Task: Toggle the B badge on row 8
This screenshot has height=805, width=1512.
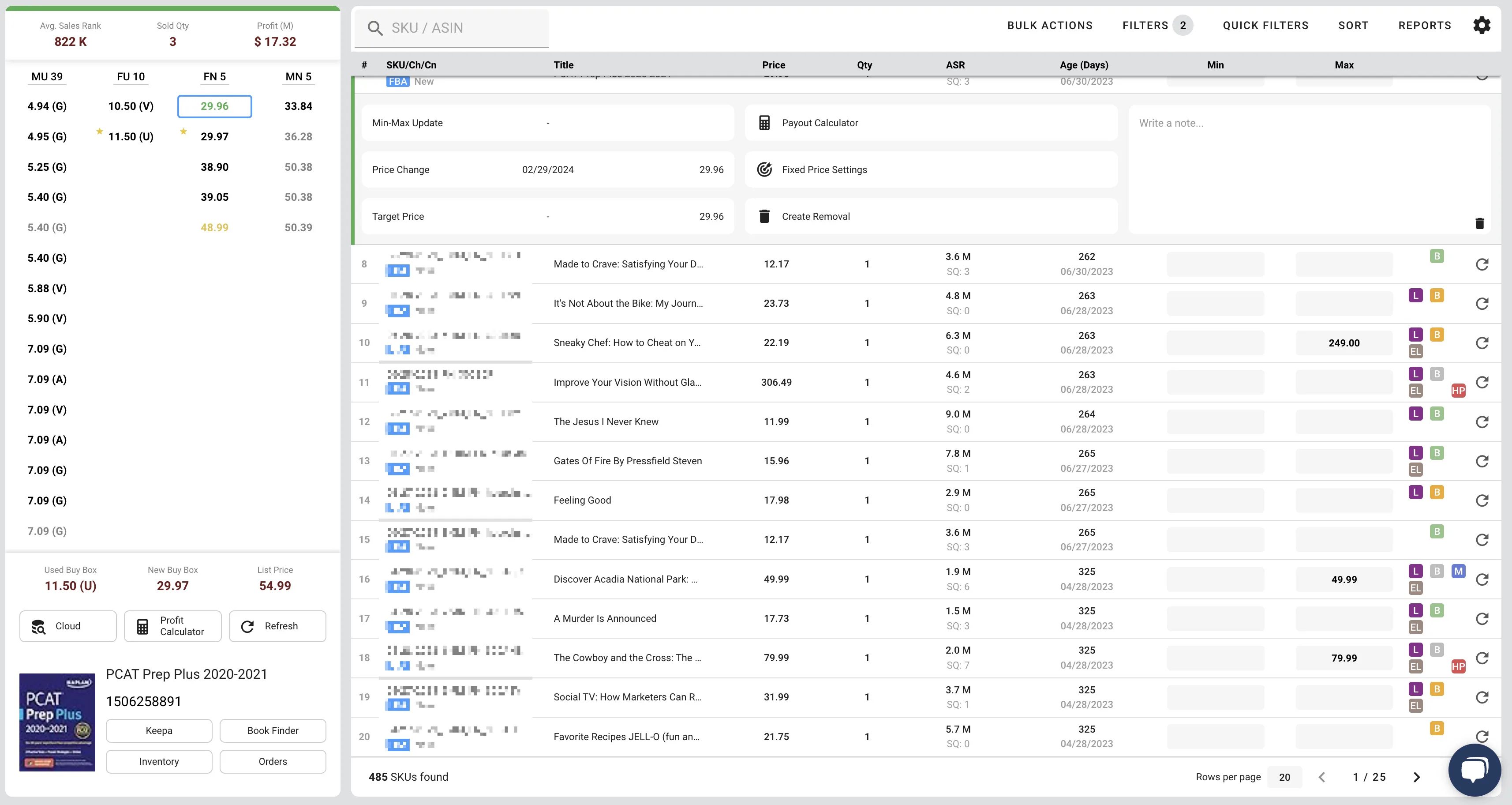Action: [1436, 256]
